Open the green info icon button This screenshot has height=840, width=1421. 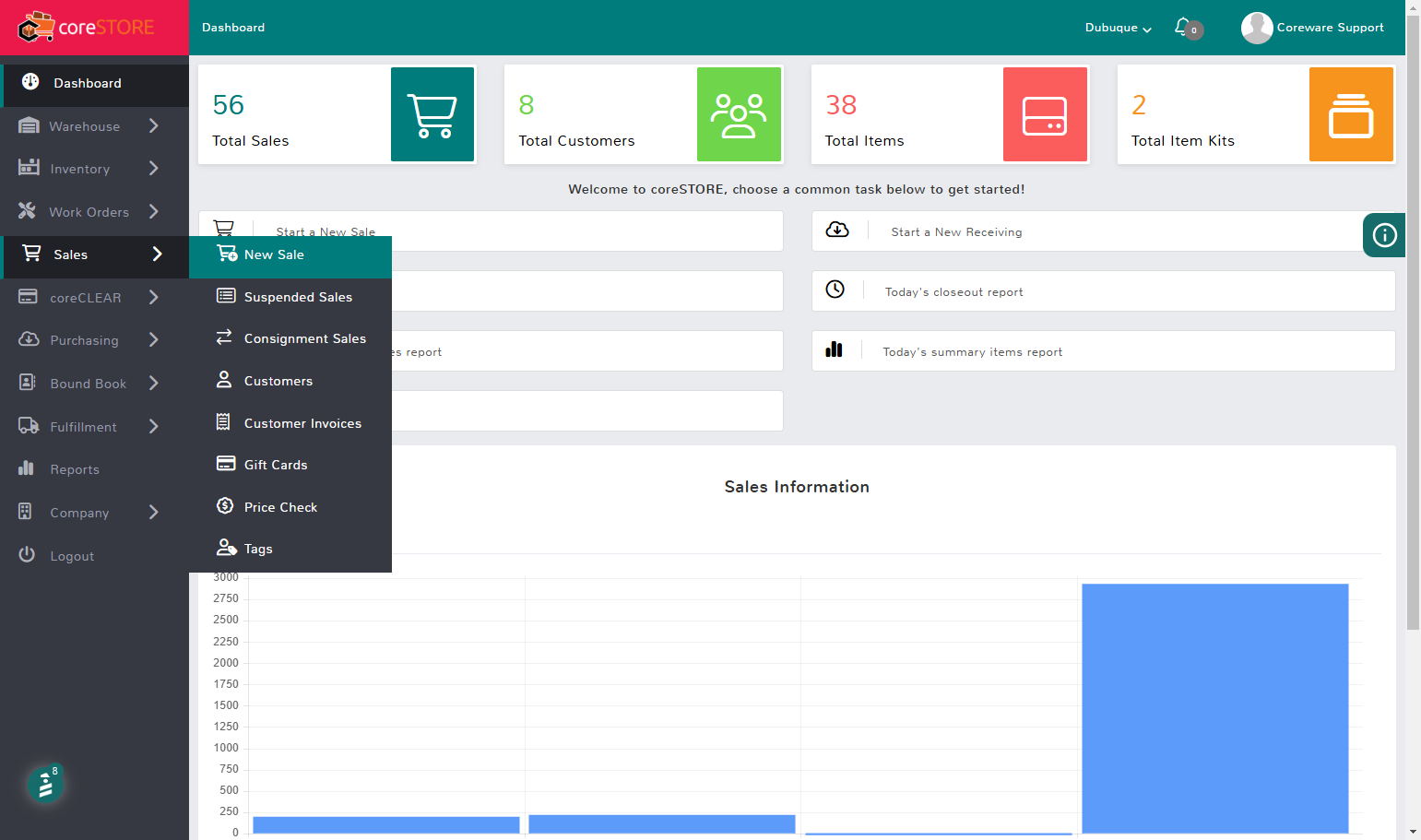[1384, 235]
